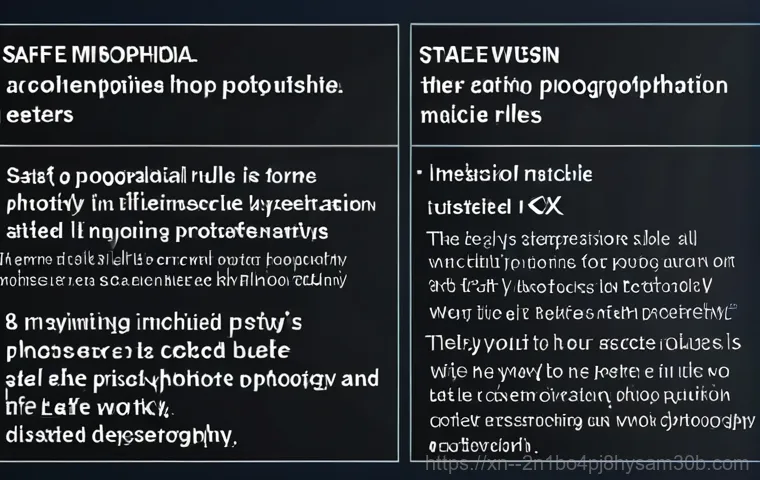The image size is (760, 480).
Task: Click the paragraph line starting 'The teglys'
Action: tap(562, 239)
